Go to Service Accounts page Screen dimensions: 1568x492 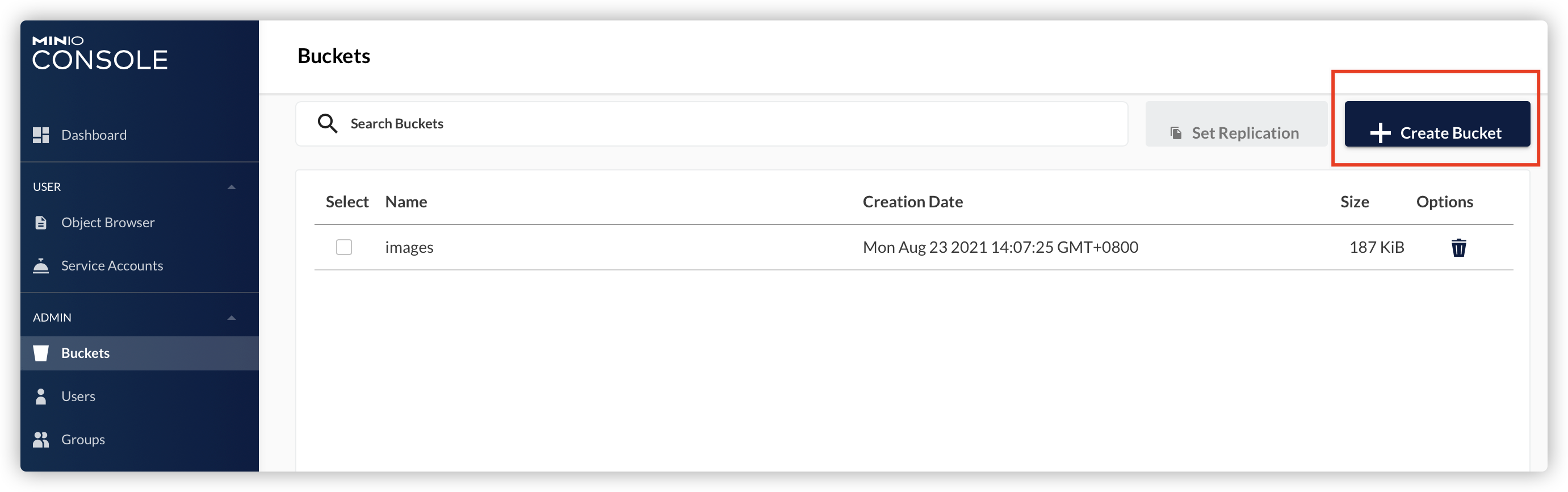(112, 266)
